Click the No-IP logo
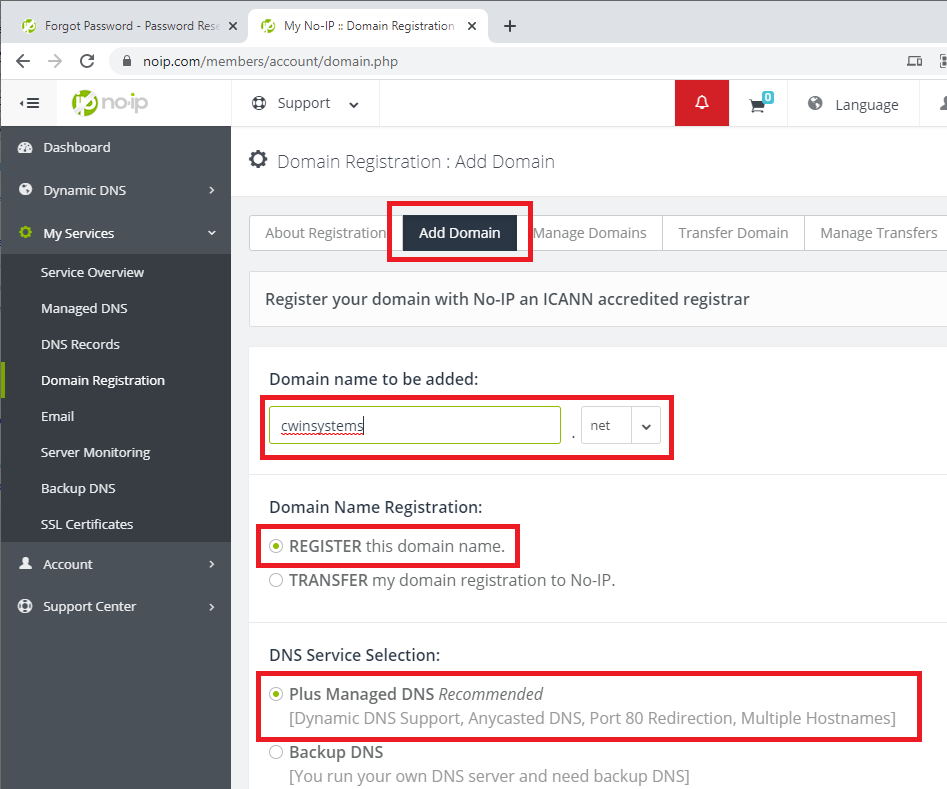 [x=110, y=103]
